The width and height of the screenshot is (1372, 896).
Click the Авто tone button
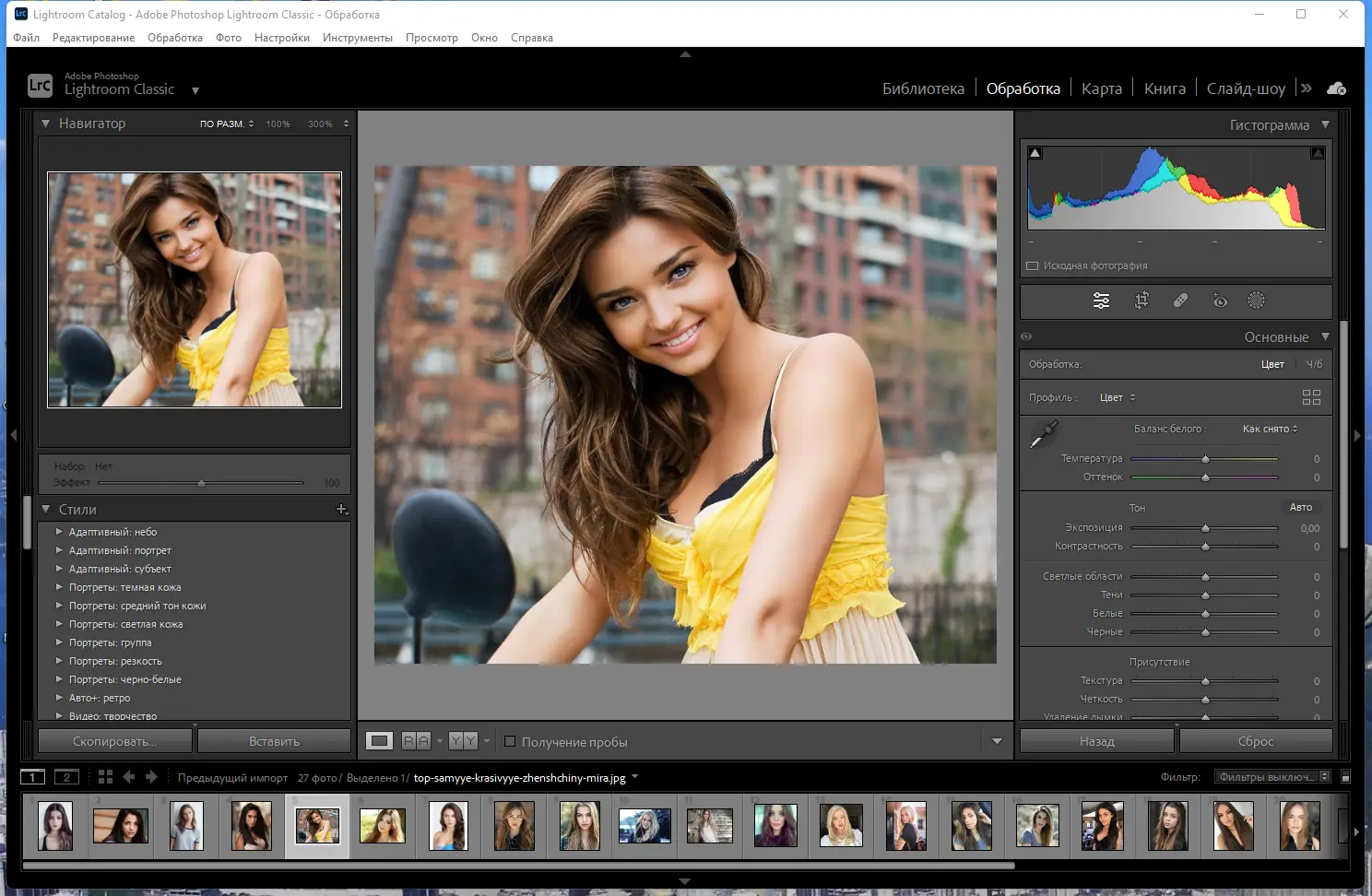pyautogui.click(x=1300, y=507)
